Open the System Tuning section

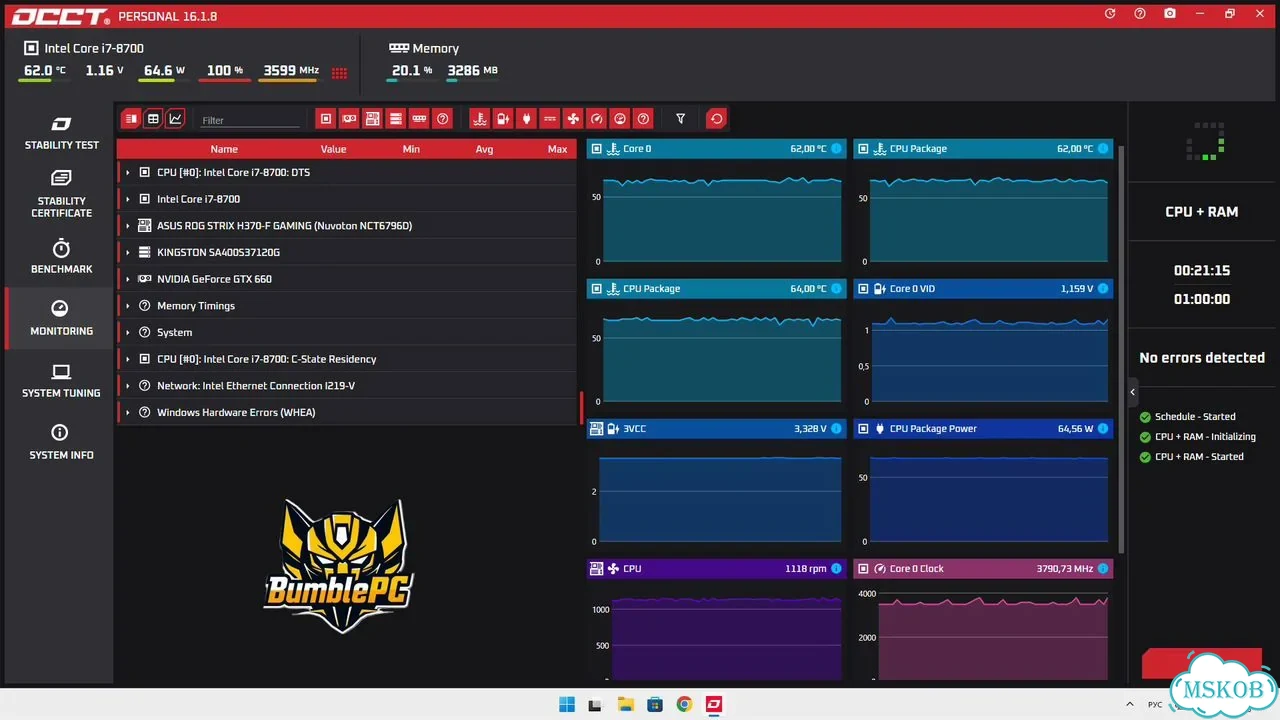point(61,381)
